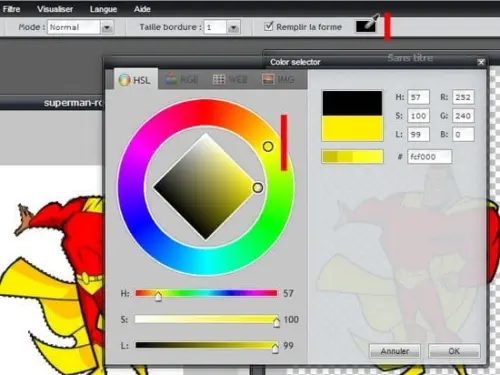Click the yellow new color swatch

tap(352, 128)
